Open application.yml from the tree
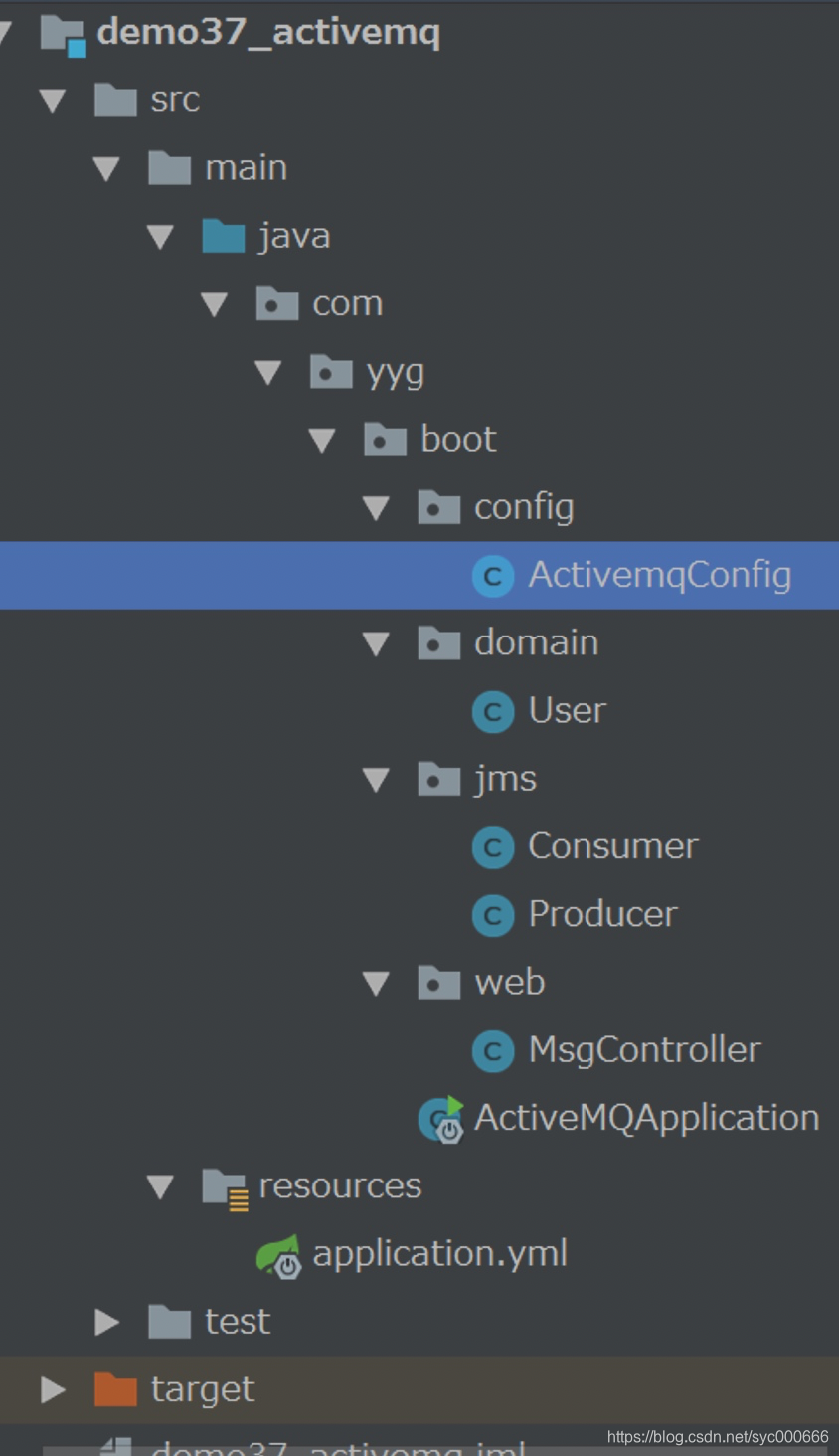This screenshot has width=839, height=1456. pyautogui.click(x=439, y=1254)
